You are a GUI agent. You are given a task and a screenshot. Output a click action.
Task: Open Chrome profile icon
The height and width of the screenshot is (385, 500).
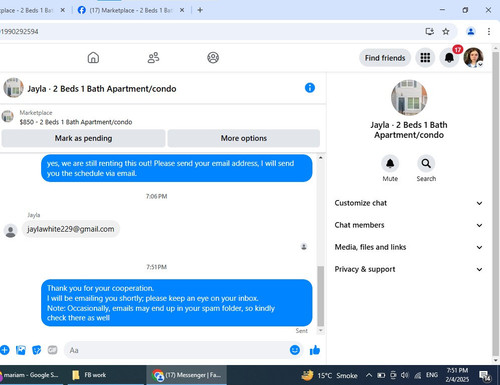pyautogui.click(x=471, y=32)
